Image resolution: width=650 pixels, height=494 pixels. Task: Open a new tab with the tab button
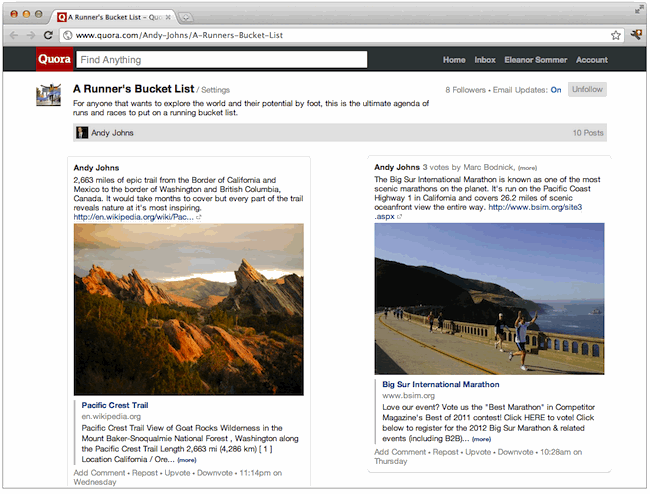[x=186, y=17]
